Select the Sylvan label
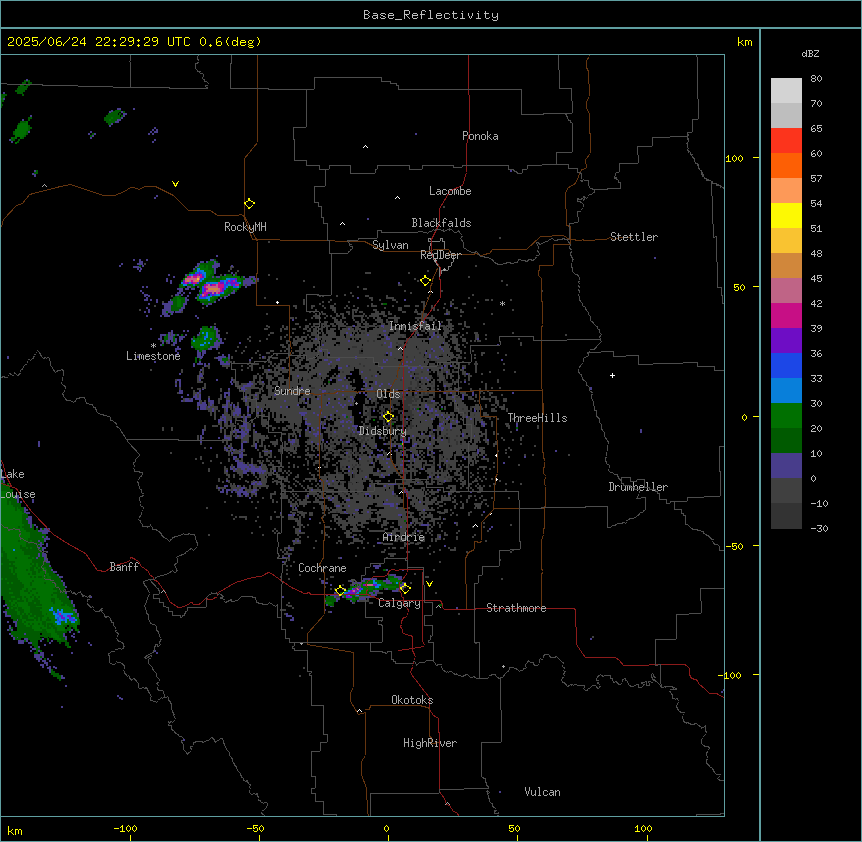 [390, 245]
